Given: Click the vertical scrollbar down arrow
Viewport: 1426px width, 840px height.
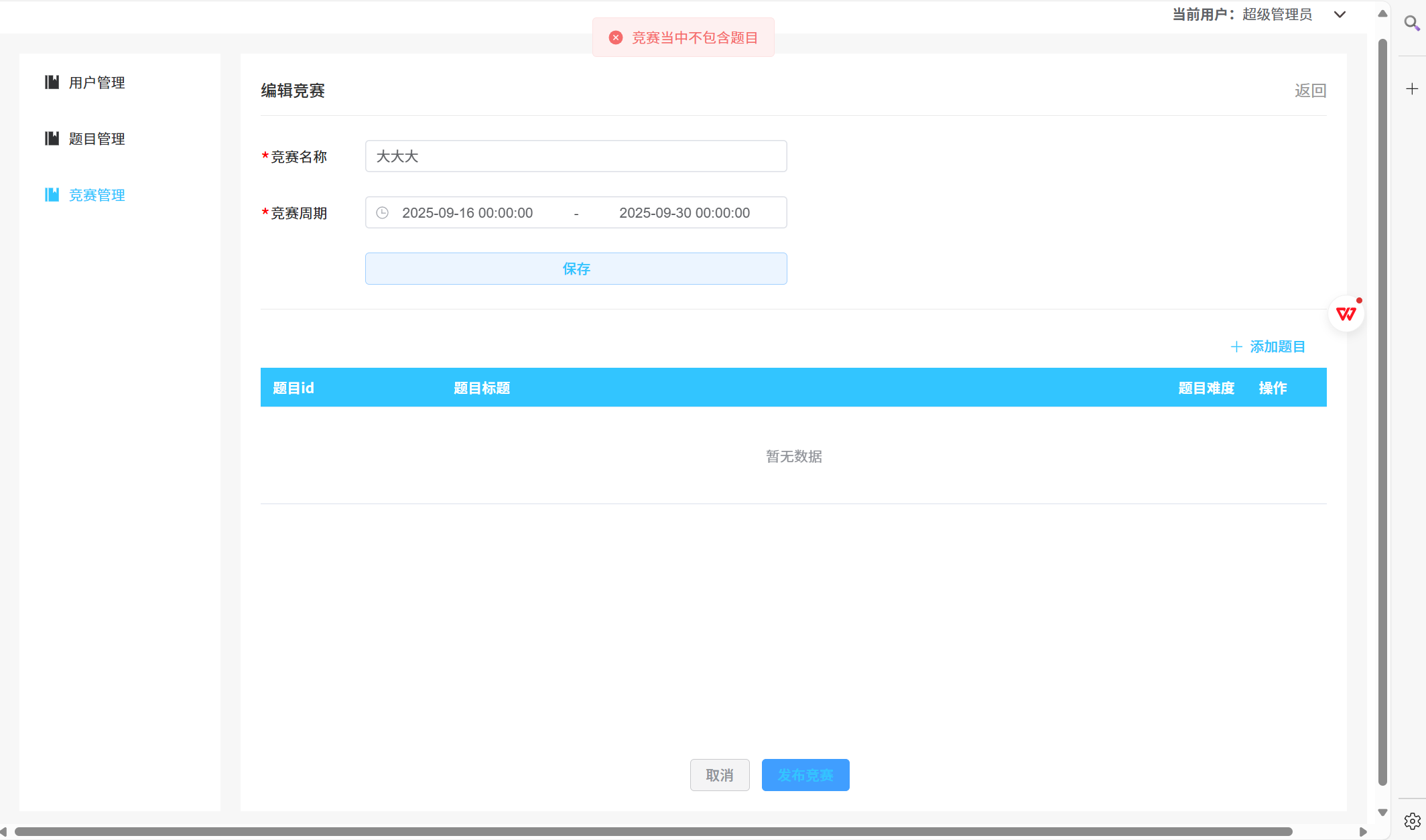Looking at the screenshot, I should tap(1382, 813).
